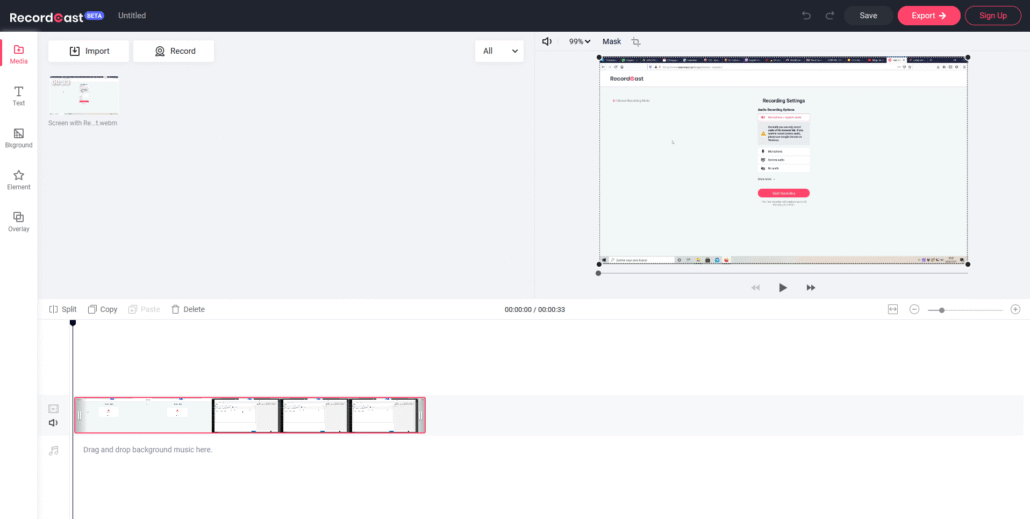This screenshot has width=1030, height=519.
Task: Click the fit timeline to width icon
Action: pos(893,309)
